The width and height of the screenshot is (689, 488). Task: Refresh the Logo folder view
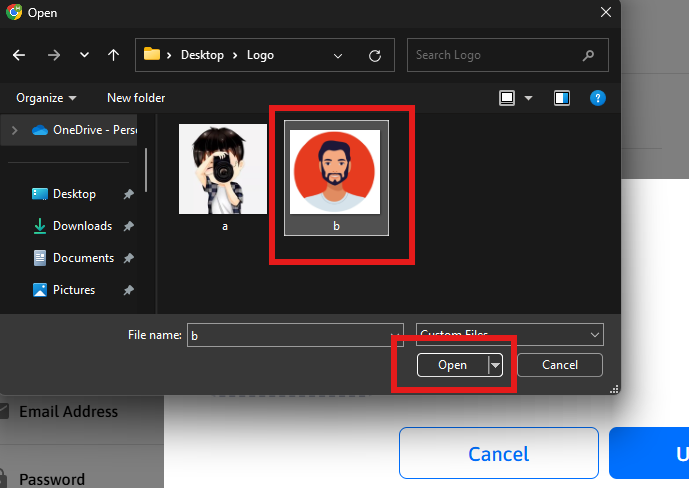click(x=375, y=55)
